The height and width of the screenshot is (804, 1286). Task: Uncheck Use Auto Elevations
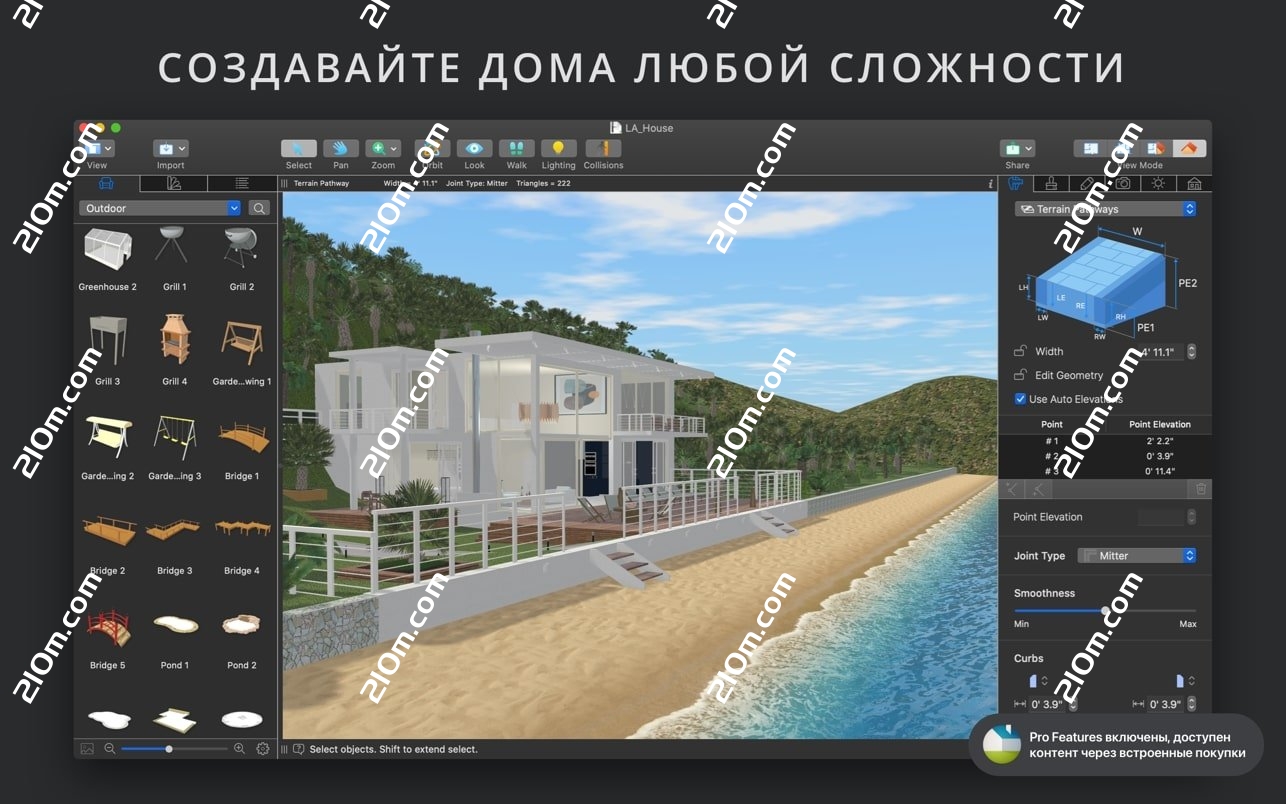(1020, 399)
